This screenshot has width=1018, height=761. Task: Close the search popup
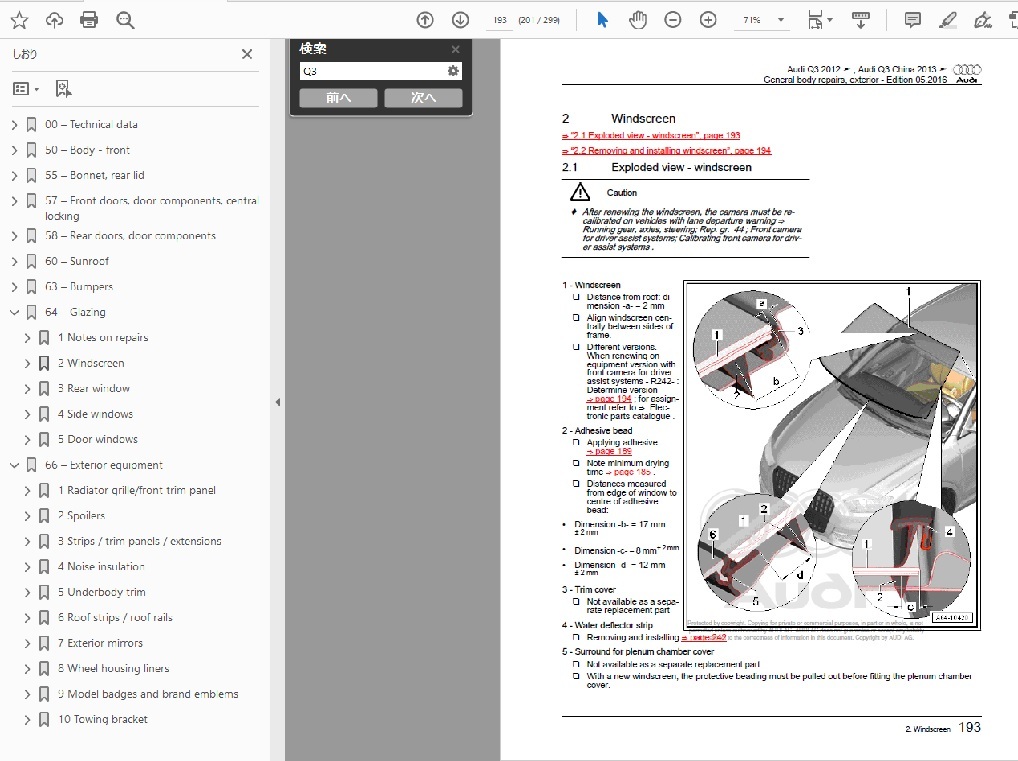pyautogui.click(x=456, y=49)
